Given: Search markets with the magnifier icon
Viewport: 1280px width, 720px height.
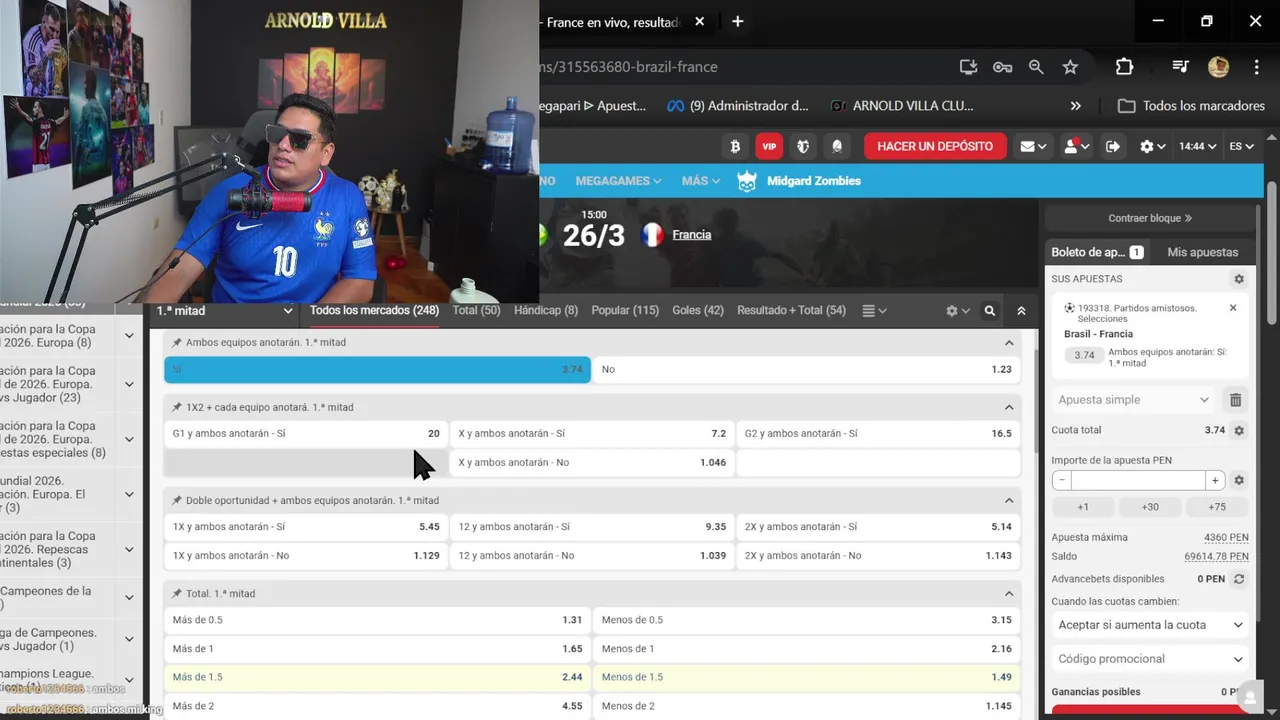Looking at the screenshot, I should tap(990, 311).
